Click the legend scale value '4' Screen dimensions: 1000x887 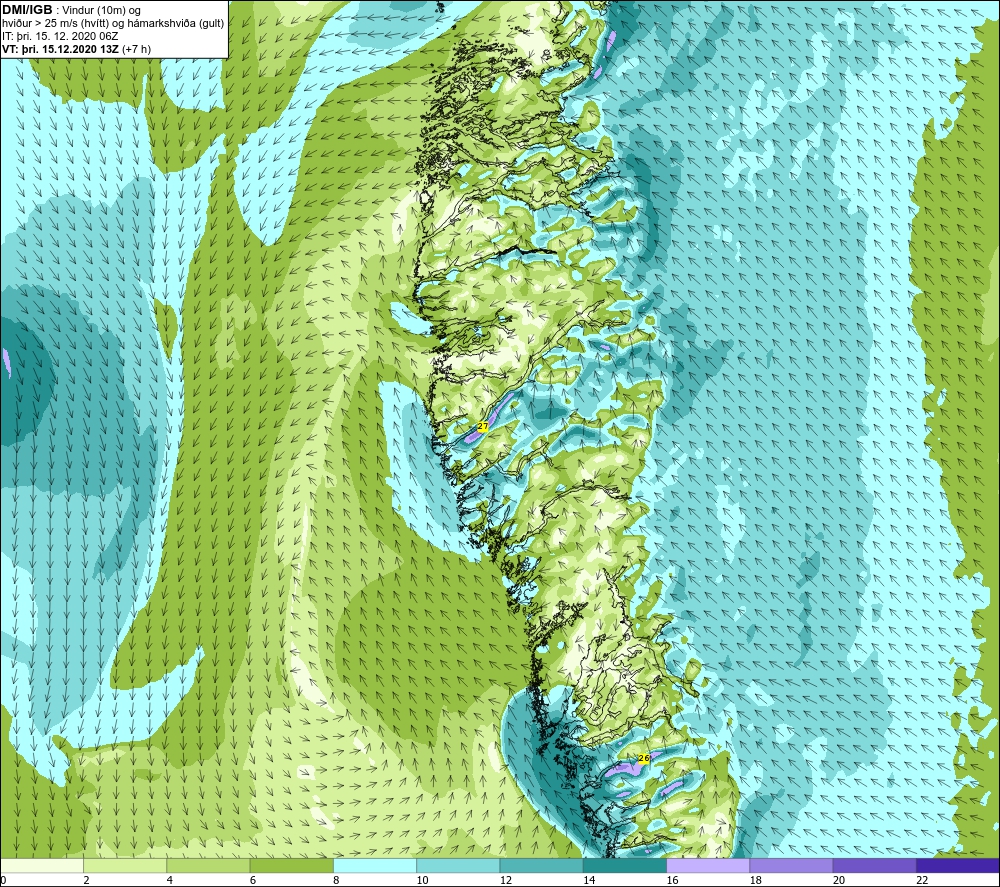click(x=170, y=880)
